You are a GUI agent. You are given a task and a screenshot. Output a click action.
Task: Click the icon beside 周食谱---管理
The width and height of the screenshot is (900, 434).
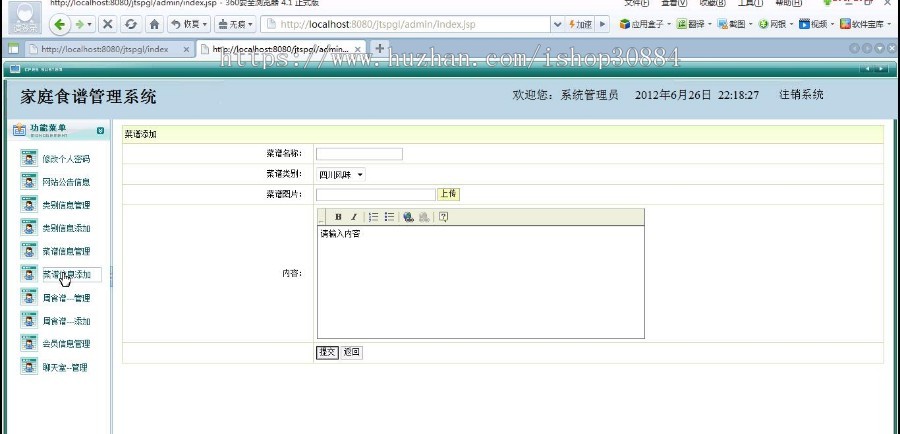29,297
